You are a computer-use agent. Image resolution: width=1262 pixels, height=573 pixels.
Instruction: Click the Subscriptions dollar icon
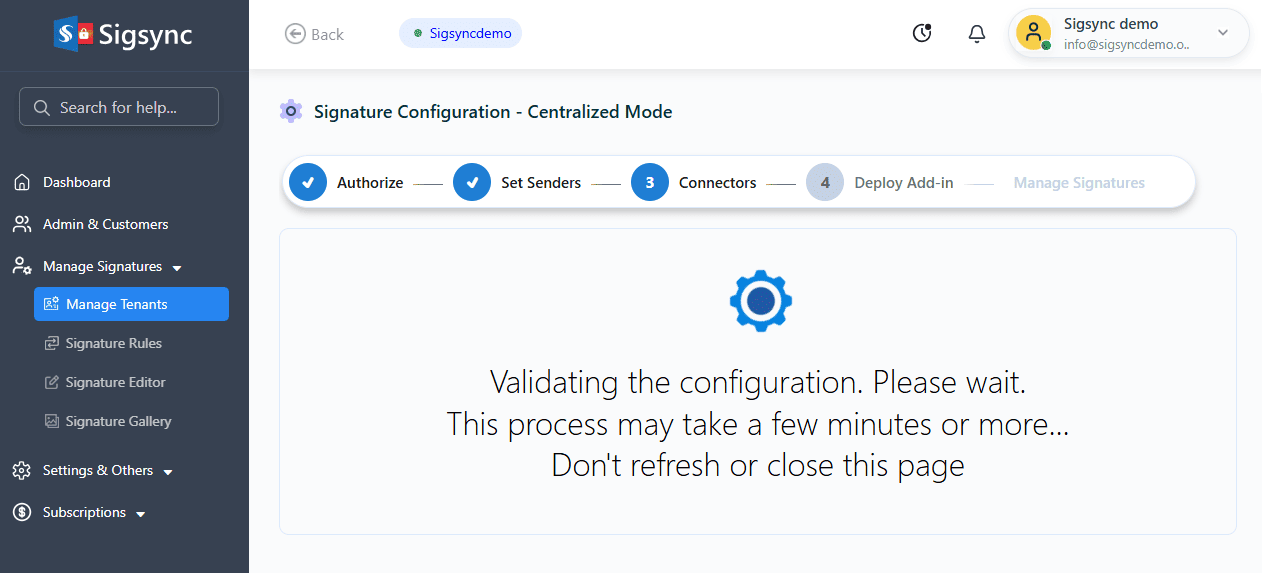click(x=22, y=513)
